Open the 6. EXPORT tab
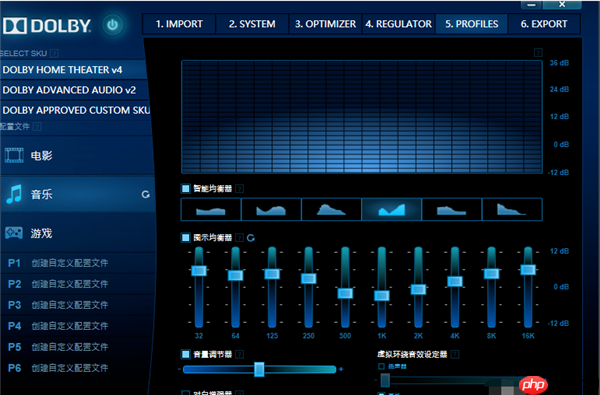The width and height of the screenshot is (600, 395). pyautogui.click(x=544, y=24)
